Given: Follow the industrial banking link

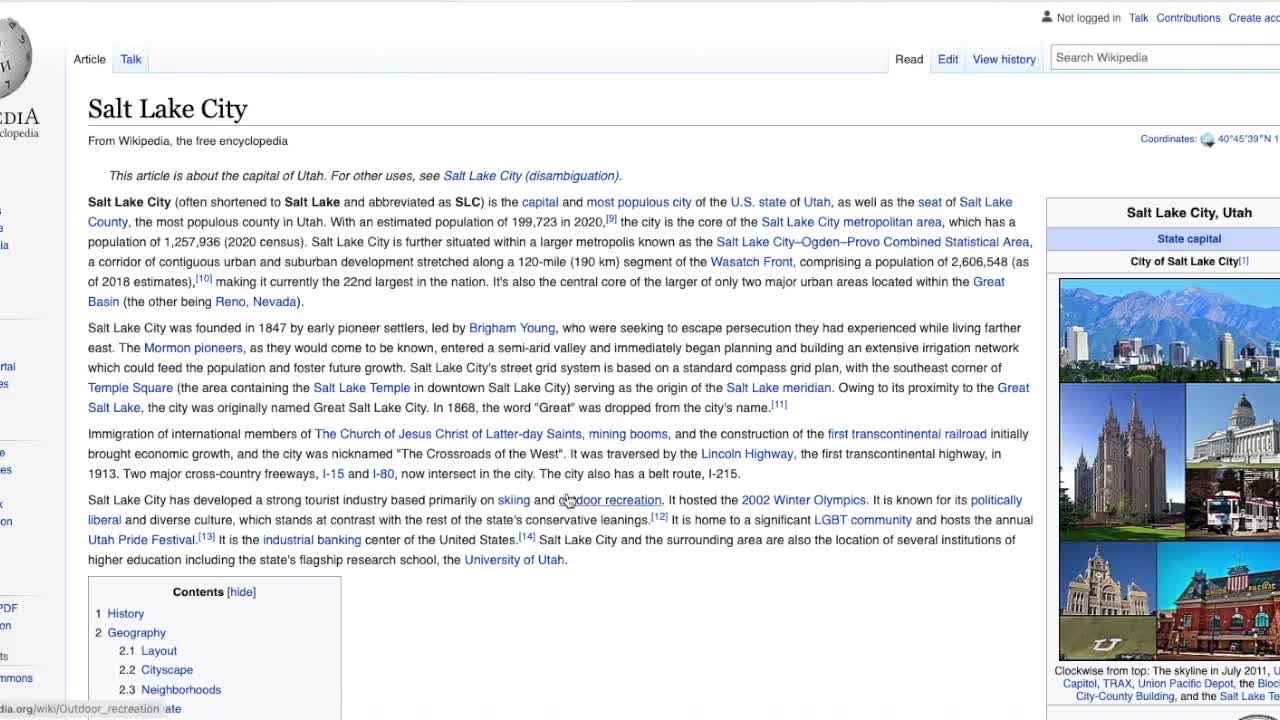Looking at the screenshot, I should [x=312, y=540].
